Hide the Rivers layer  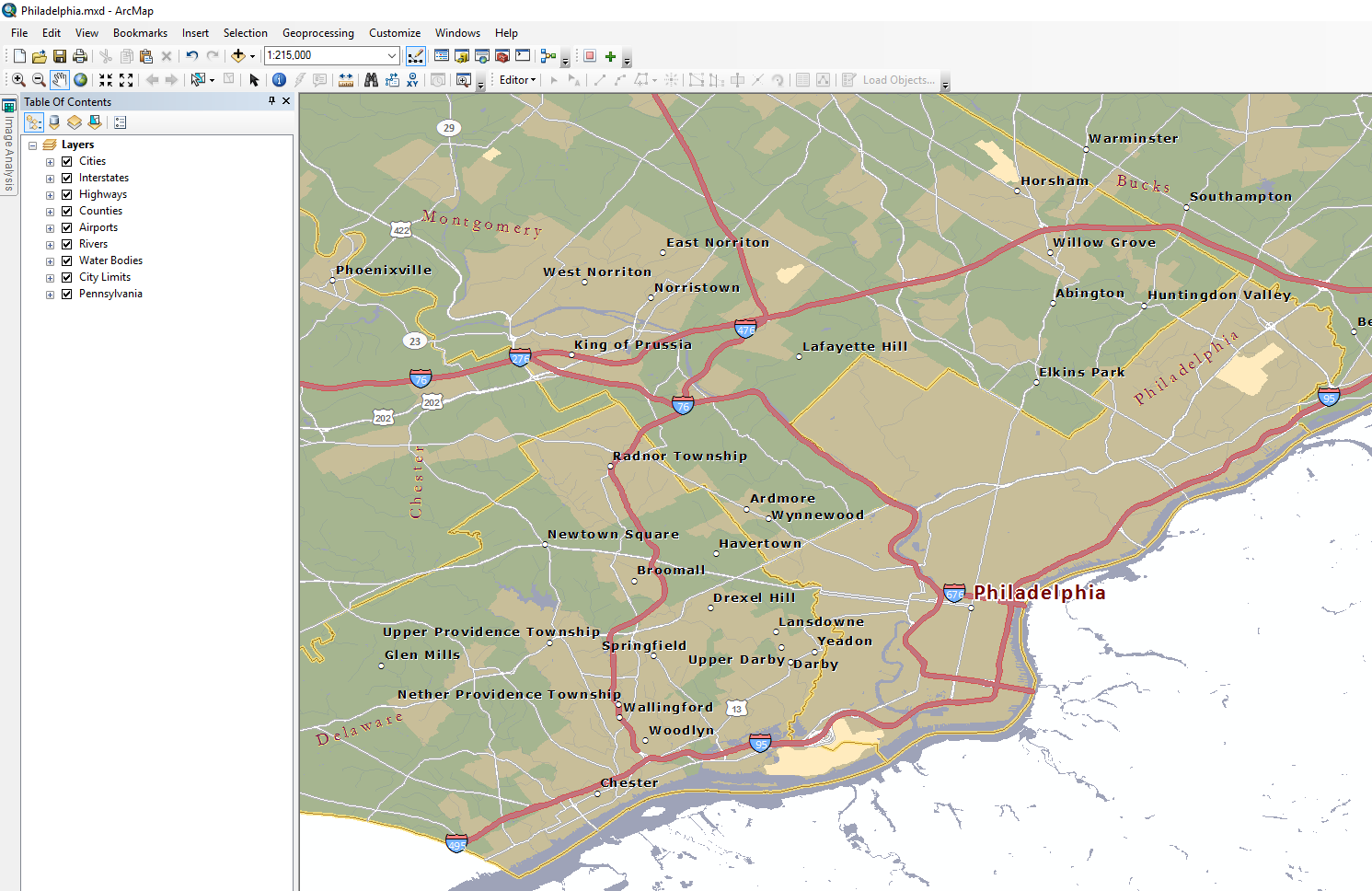[66, 244]
